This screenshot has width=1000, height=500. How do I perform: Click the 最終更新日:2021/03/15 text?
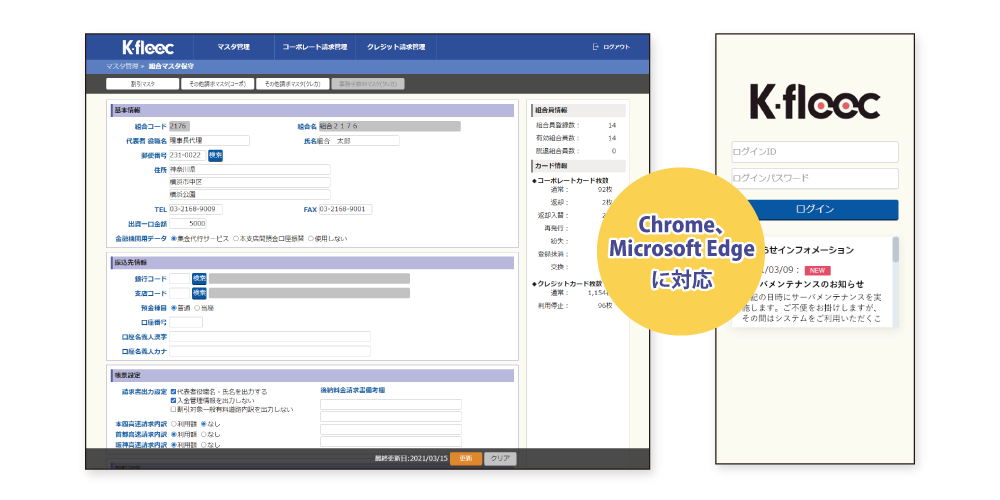pos(413,459)
